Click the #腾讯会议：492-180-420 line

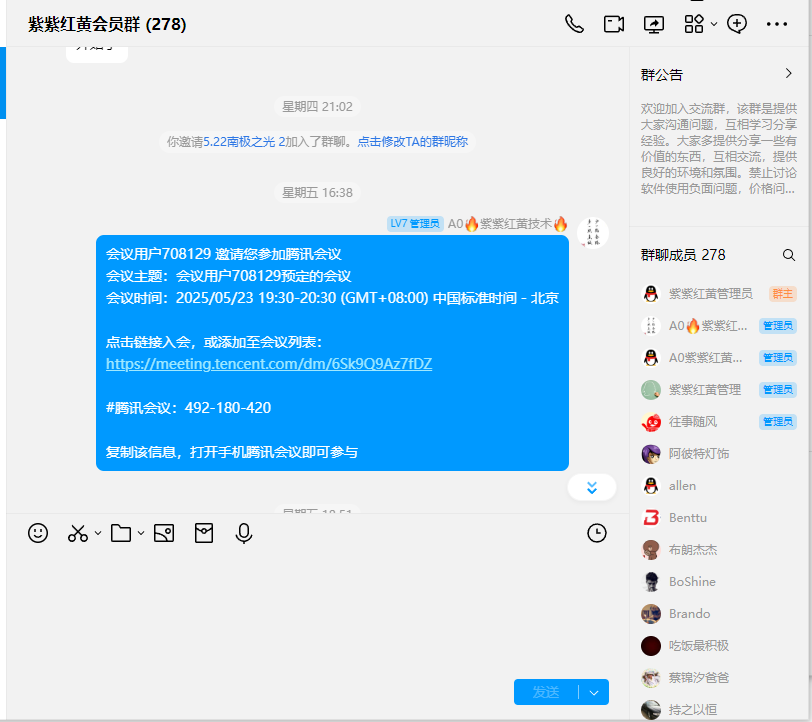click(188, 408)
